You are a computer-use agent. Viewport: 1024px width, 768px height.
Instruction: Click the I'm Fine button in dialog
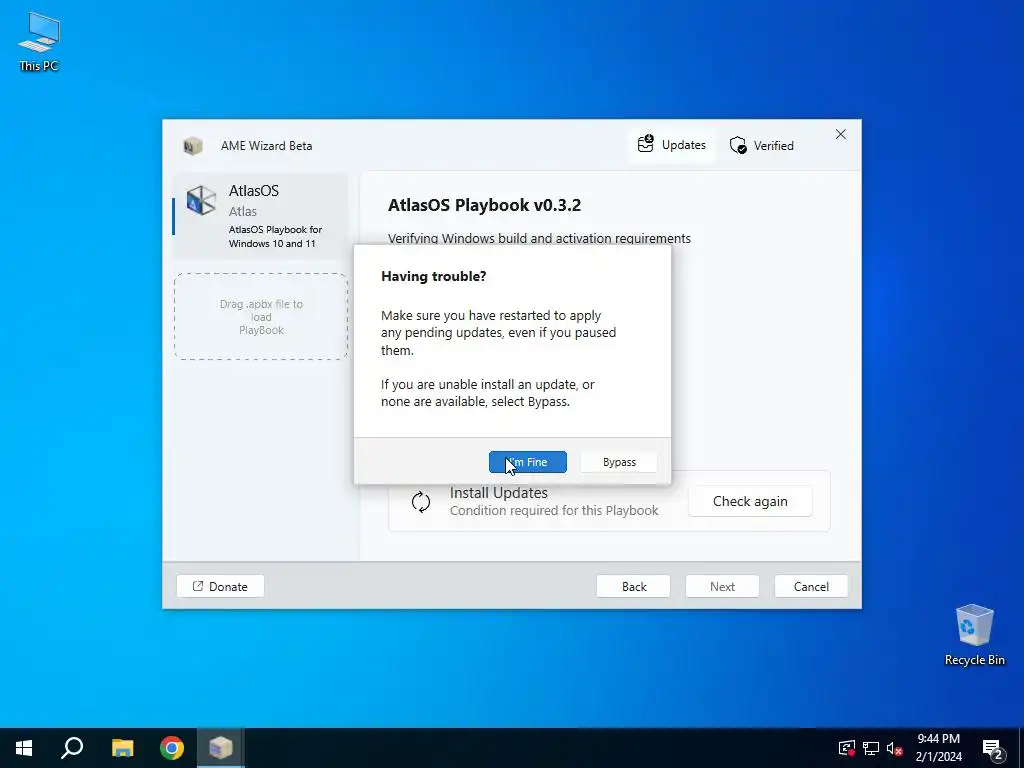point(528,462)
